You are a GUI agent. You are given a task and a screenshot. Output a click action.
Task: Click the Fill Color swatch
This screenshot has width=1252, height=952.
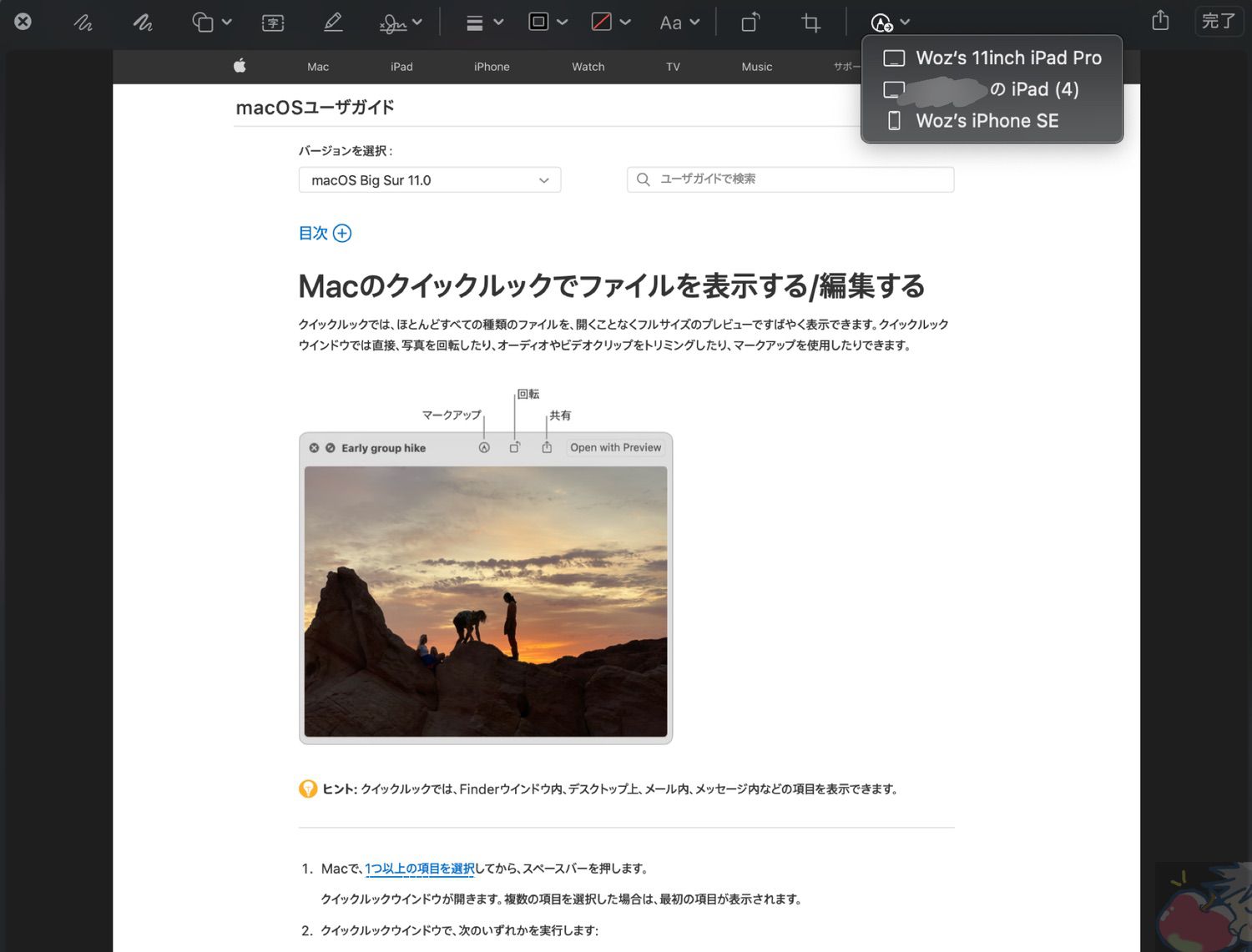pyautogui.click(x=601, y=22)
